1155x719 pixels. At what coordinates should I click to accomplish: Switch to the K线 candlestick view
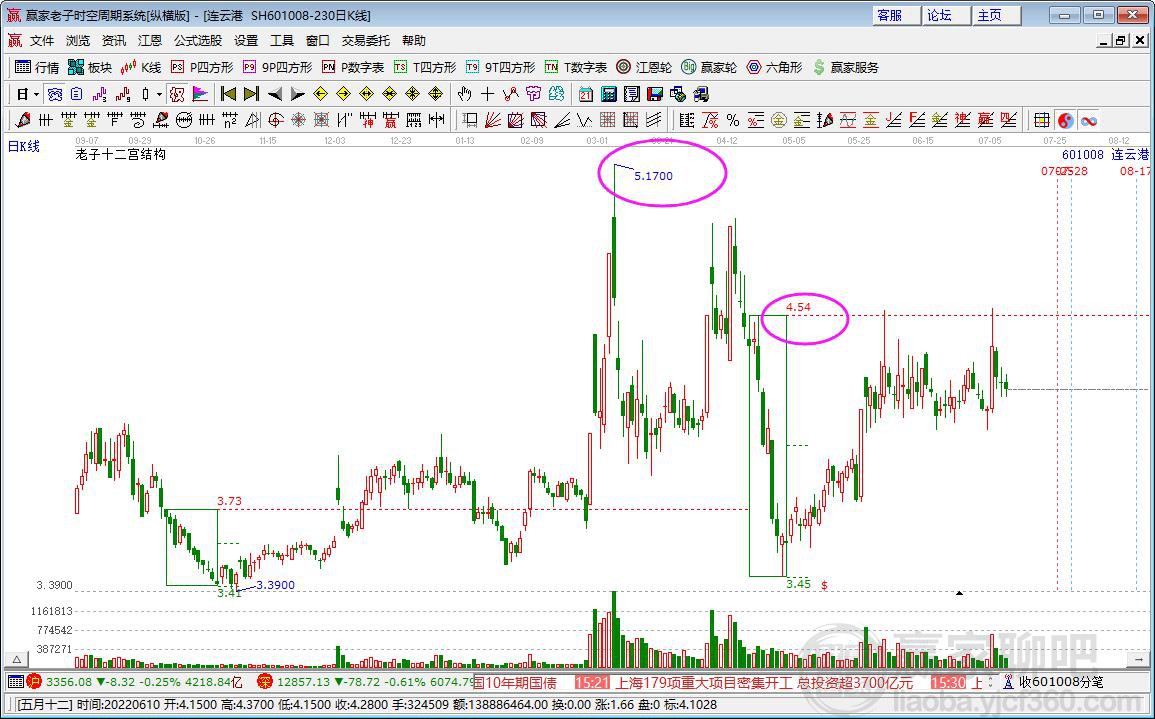click(141, 68)
